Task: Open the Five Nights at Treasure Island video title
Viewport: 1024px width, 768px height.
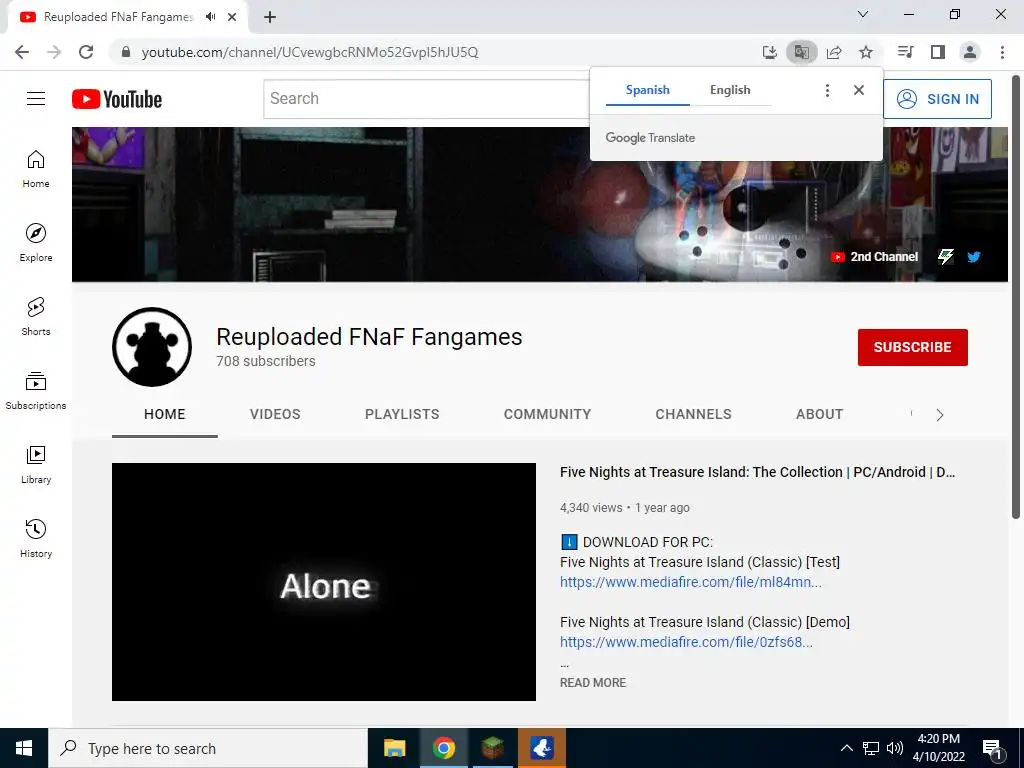Action: pyautogui.click(x=757, y=472)
